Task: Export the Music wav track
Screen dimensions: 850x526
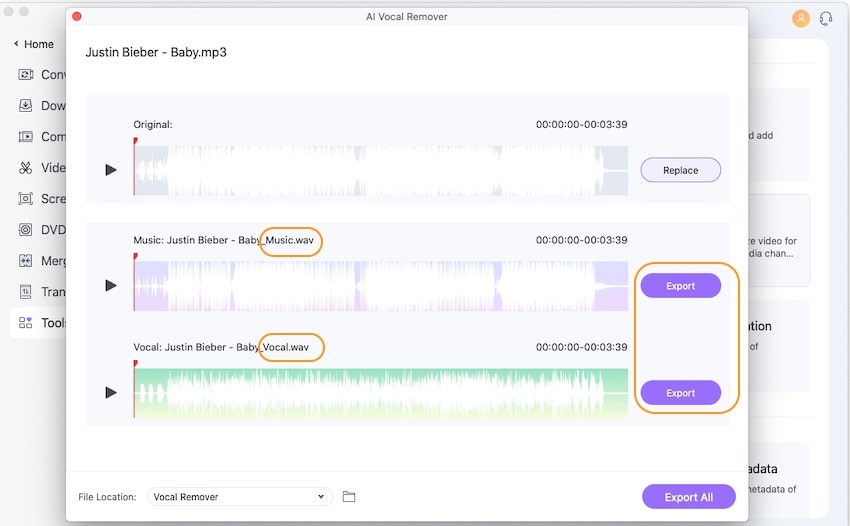Action: click(x=680, y=286)
